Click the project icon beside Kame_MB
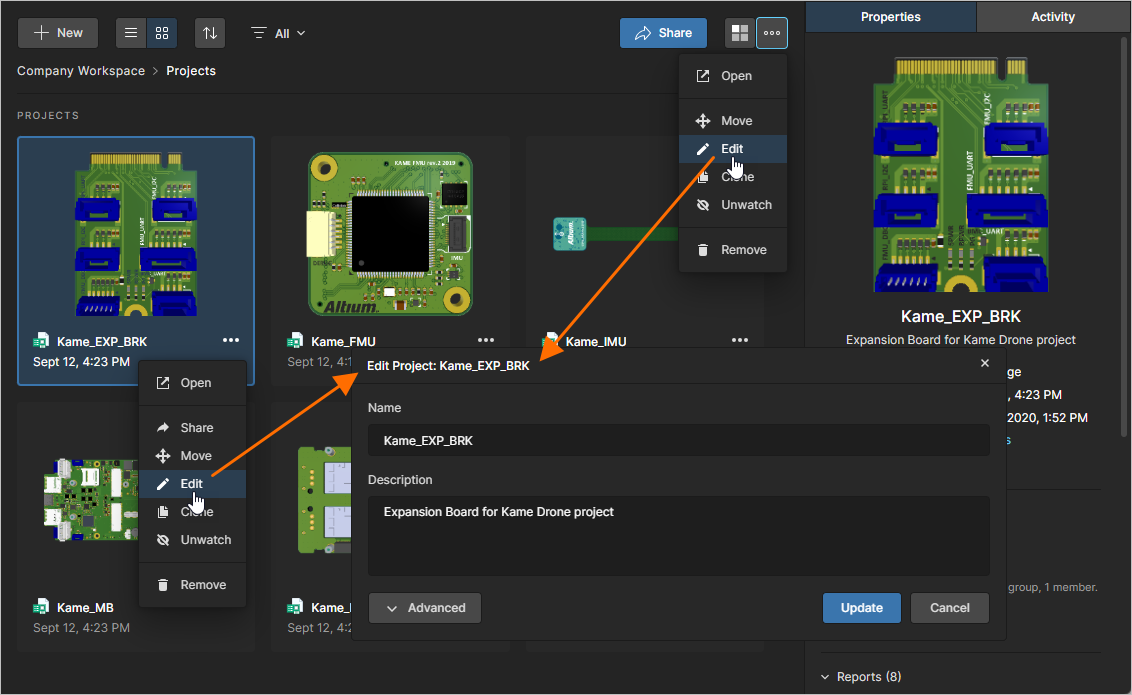The image size is (1132, 695). coord(41,607)
